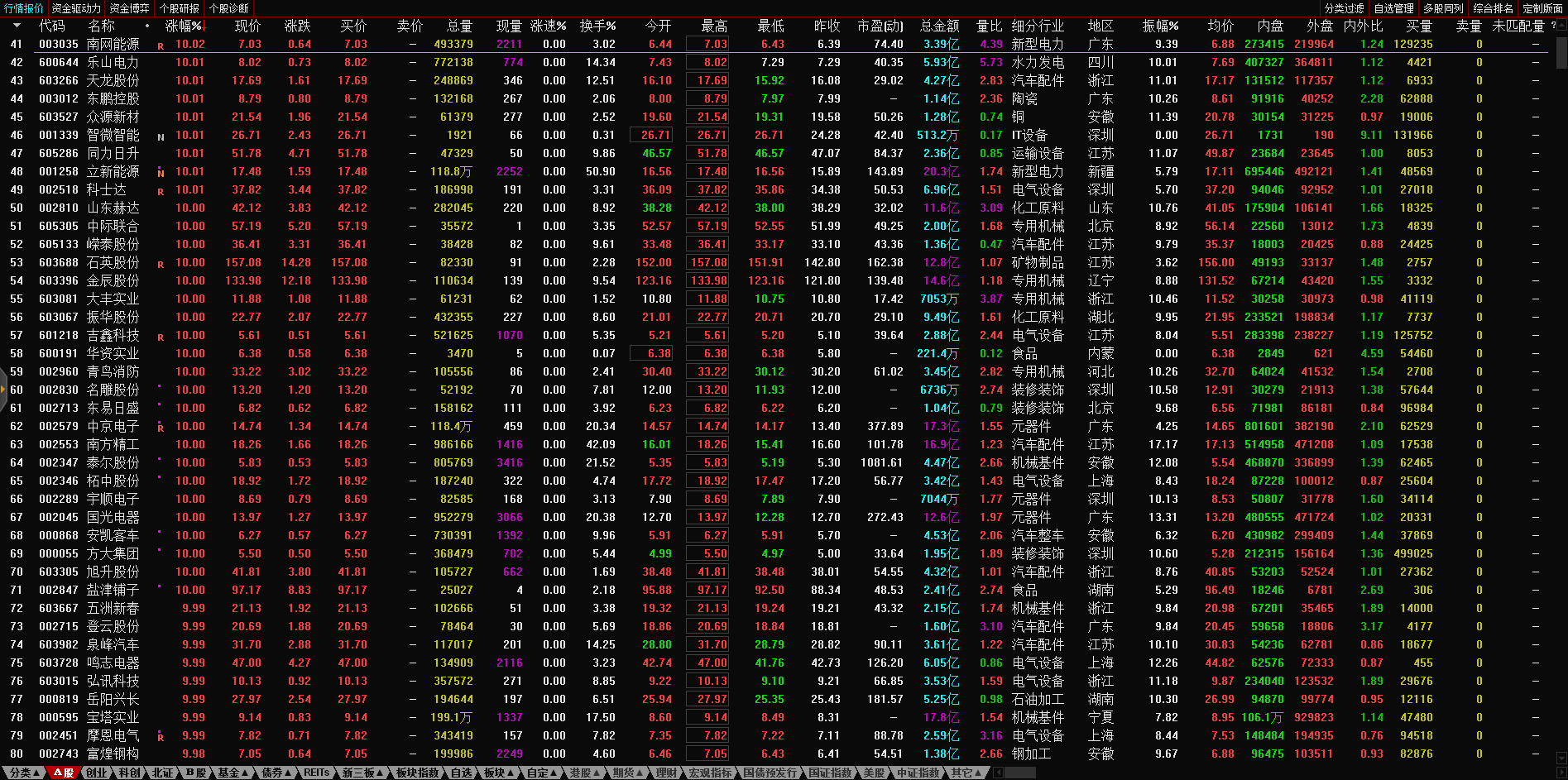The image size is (1568, 780).
Task: Click the left edge panel expand handle
Action: 3,389
